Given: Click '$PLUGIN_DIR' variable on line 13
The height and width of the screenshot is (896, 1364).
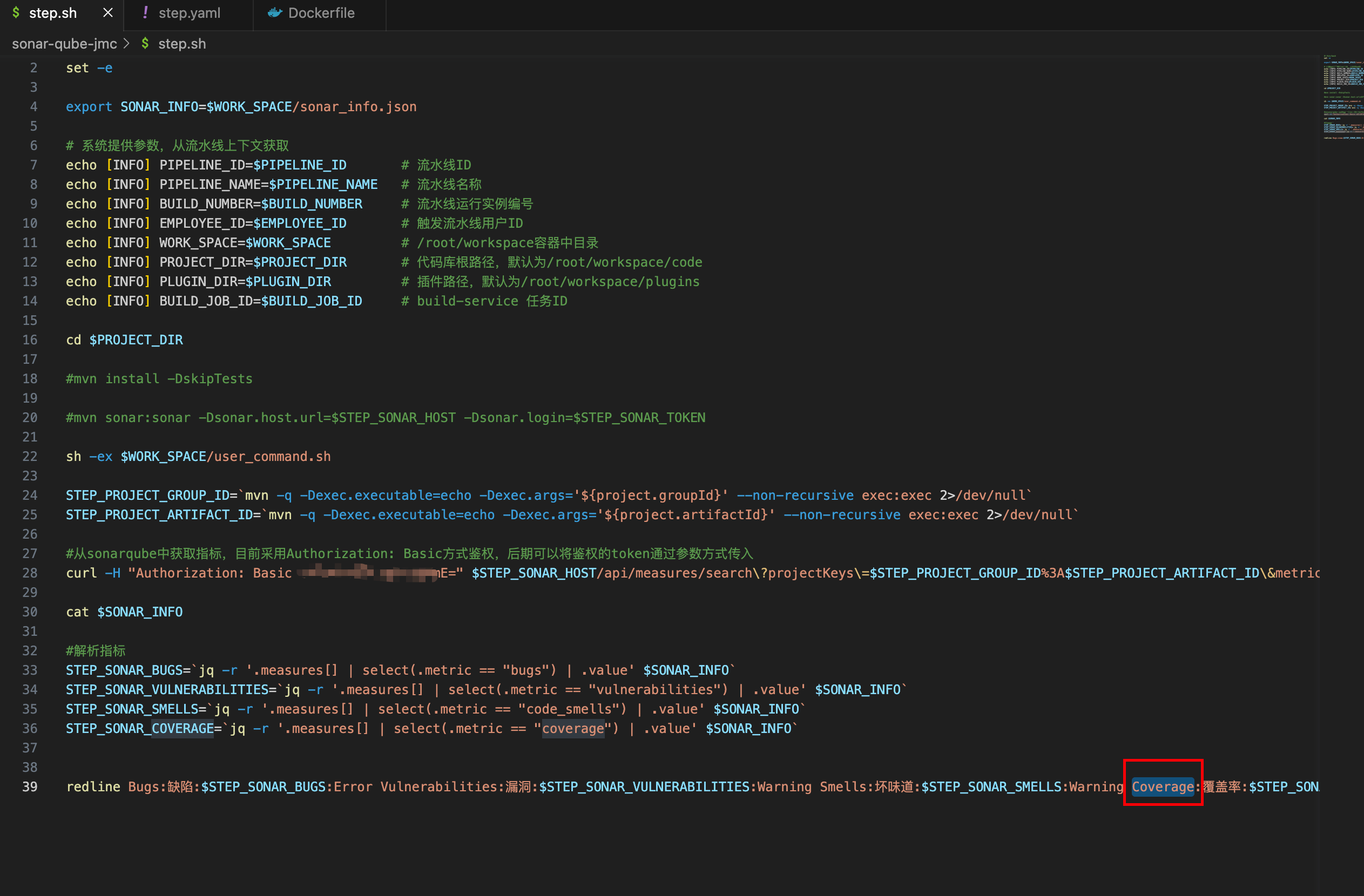Looking at the screenshot, I should pos(288,282).
